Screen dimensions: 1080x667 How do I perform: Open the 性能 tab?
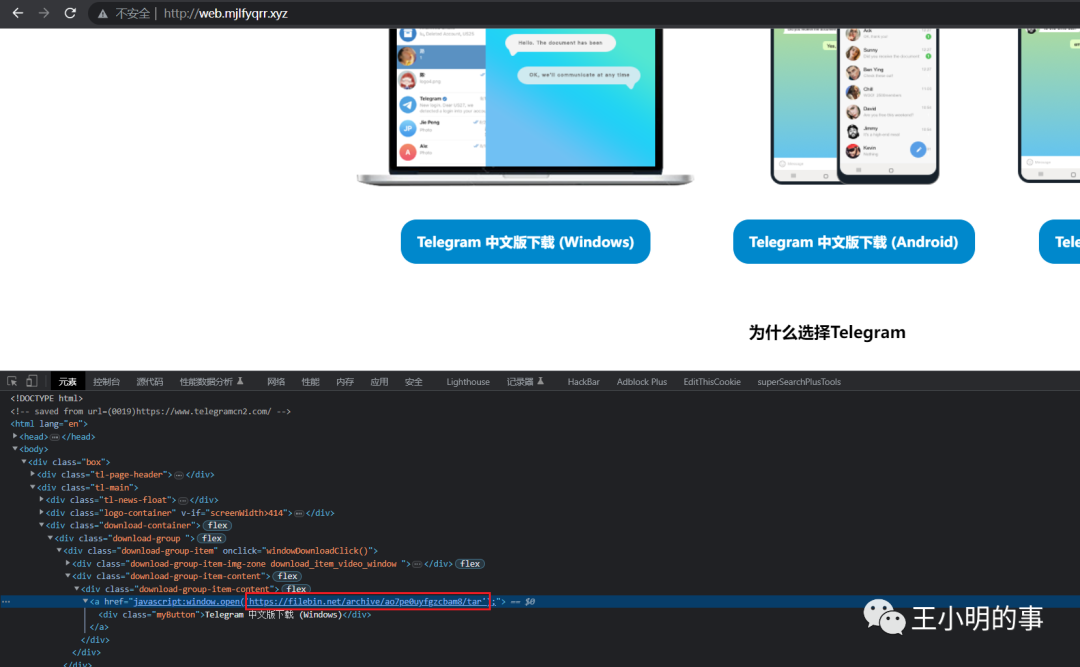(311, 382)
